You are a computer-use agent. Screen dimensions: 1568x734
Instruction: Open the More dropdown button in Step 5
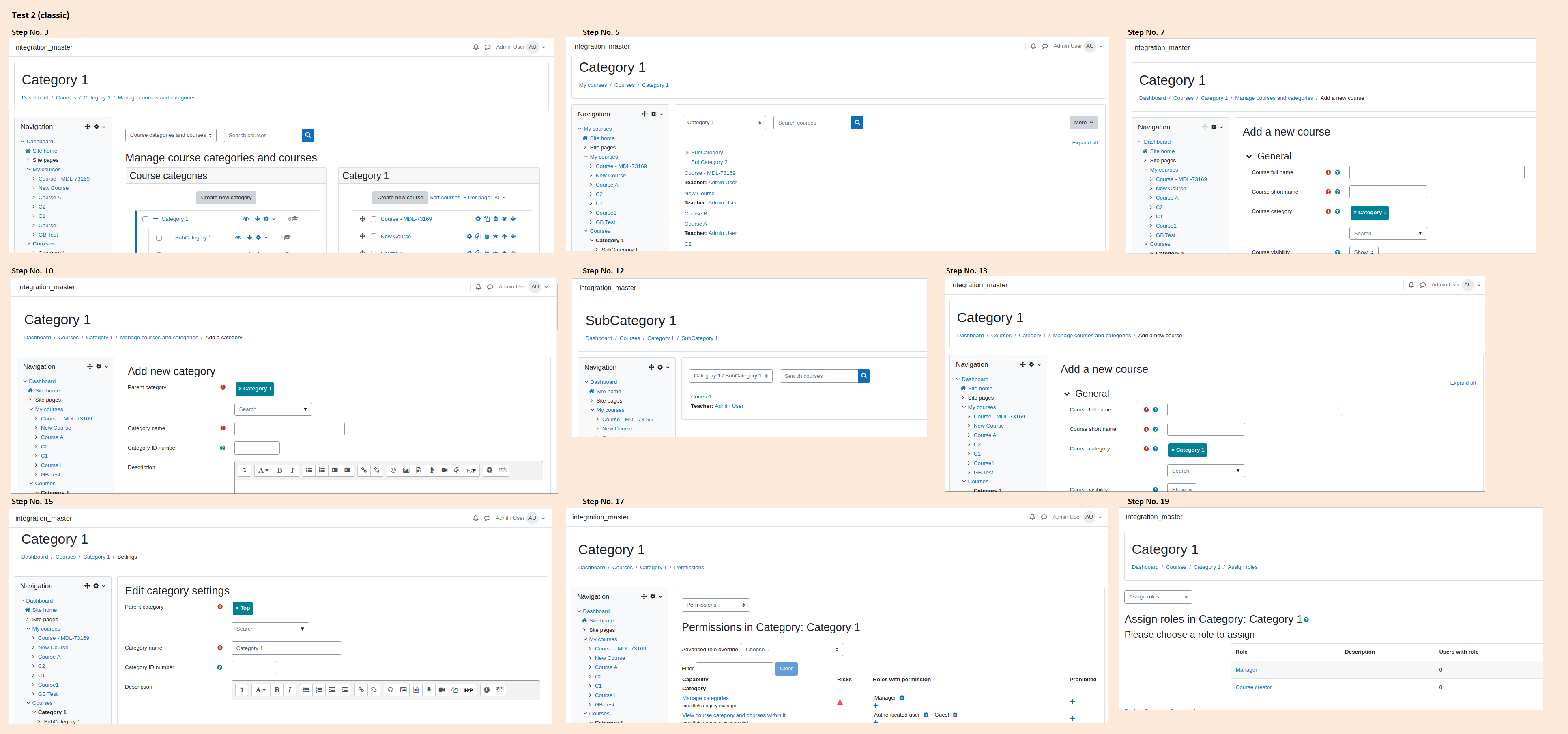tap(1083, 123)
